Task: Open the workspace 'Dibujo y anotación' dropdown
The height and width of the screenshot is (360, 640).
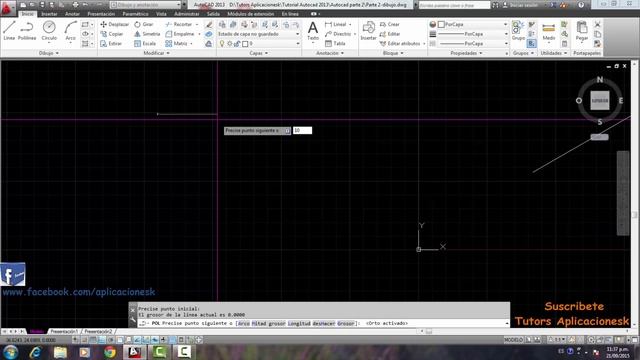Action: 145,5
